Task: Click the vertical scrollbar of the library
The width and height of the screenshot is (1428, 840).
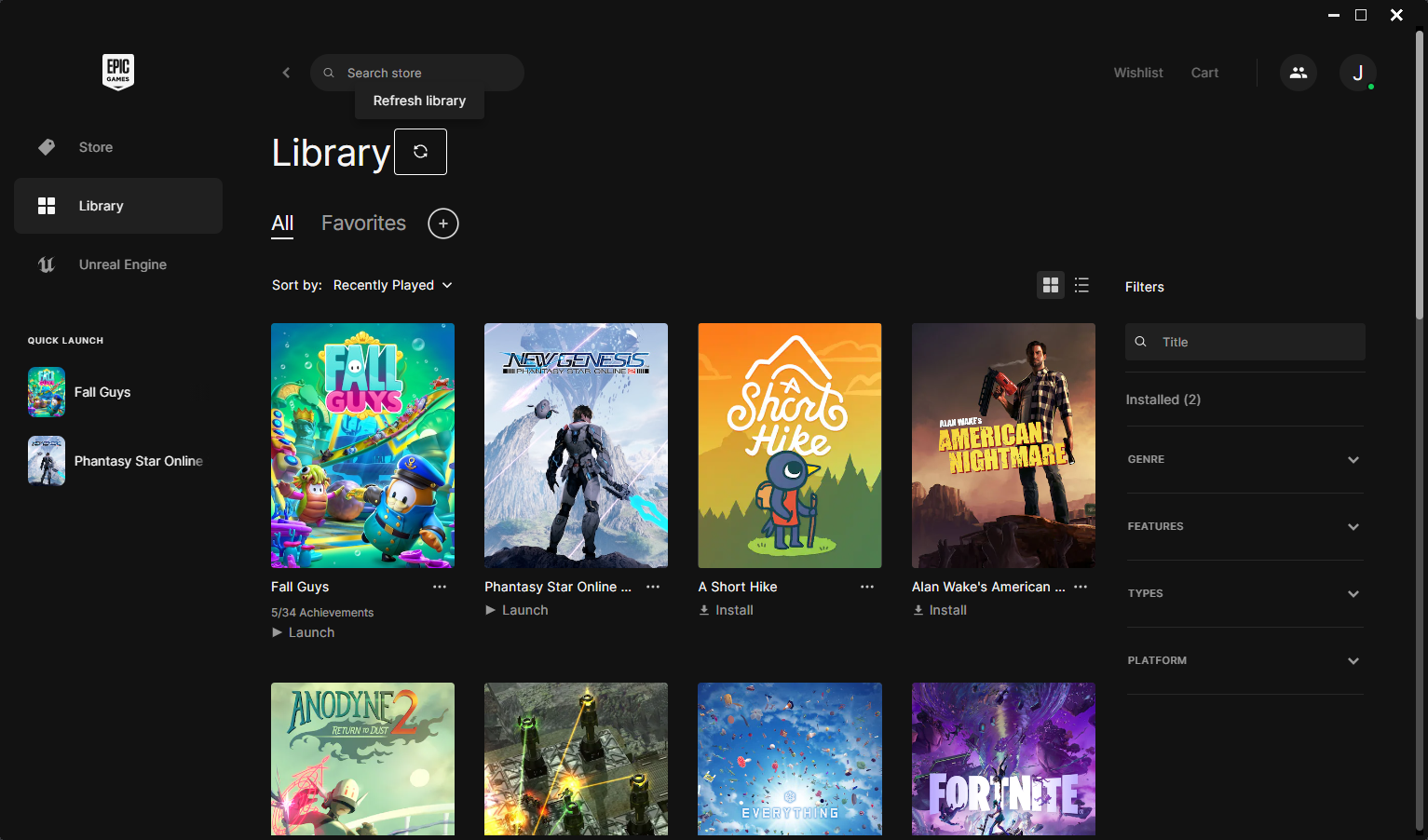Action: coord(1419,177)
